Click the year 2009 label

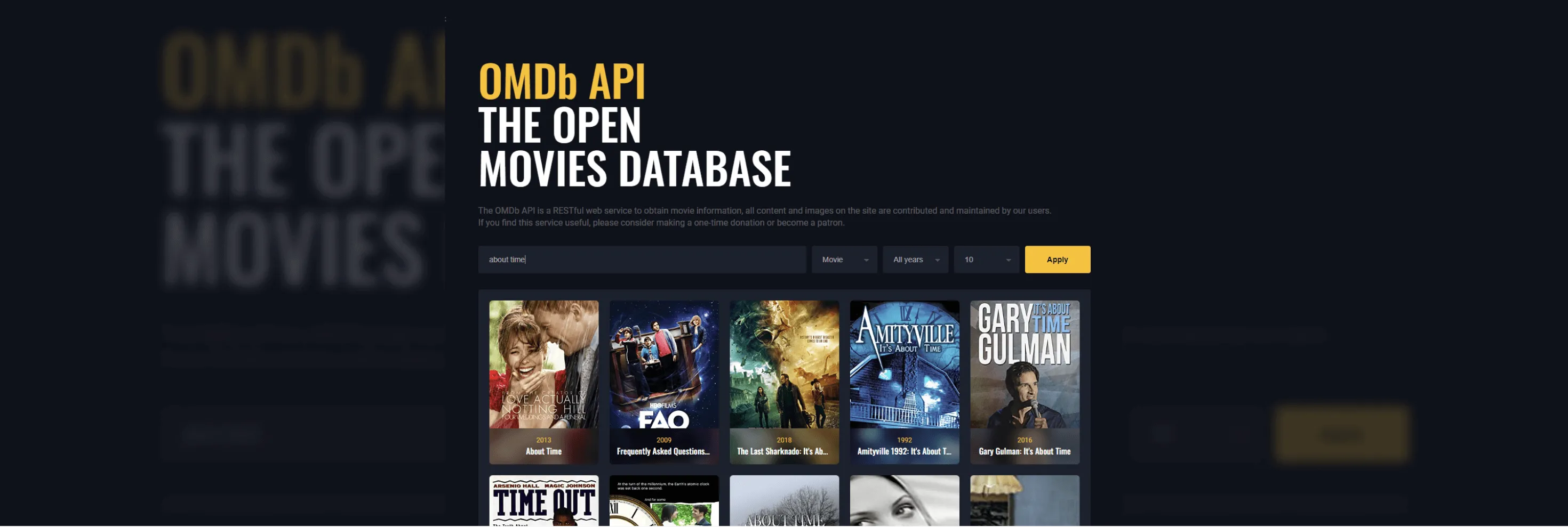[663, 440]
